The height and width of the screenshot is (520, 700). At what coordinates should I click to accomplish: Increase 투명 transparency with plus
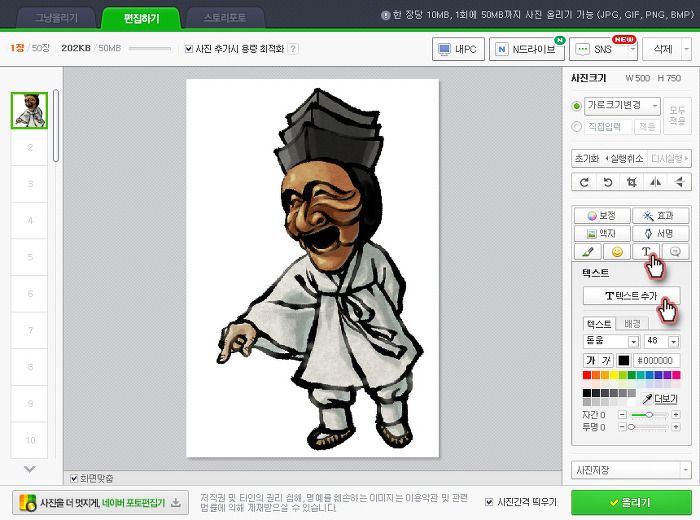(x=676, y=427)
